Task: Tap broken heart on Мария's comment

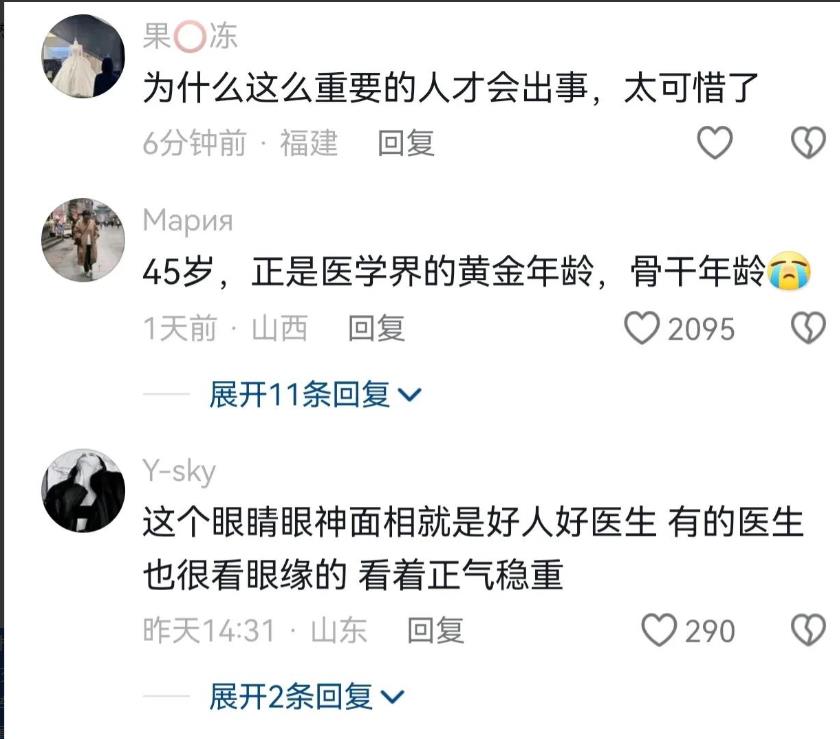Action: pyautogui.click(x=808, y=327)
